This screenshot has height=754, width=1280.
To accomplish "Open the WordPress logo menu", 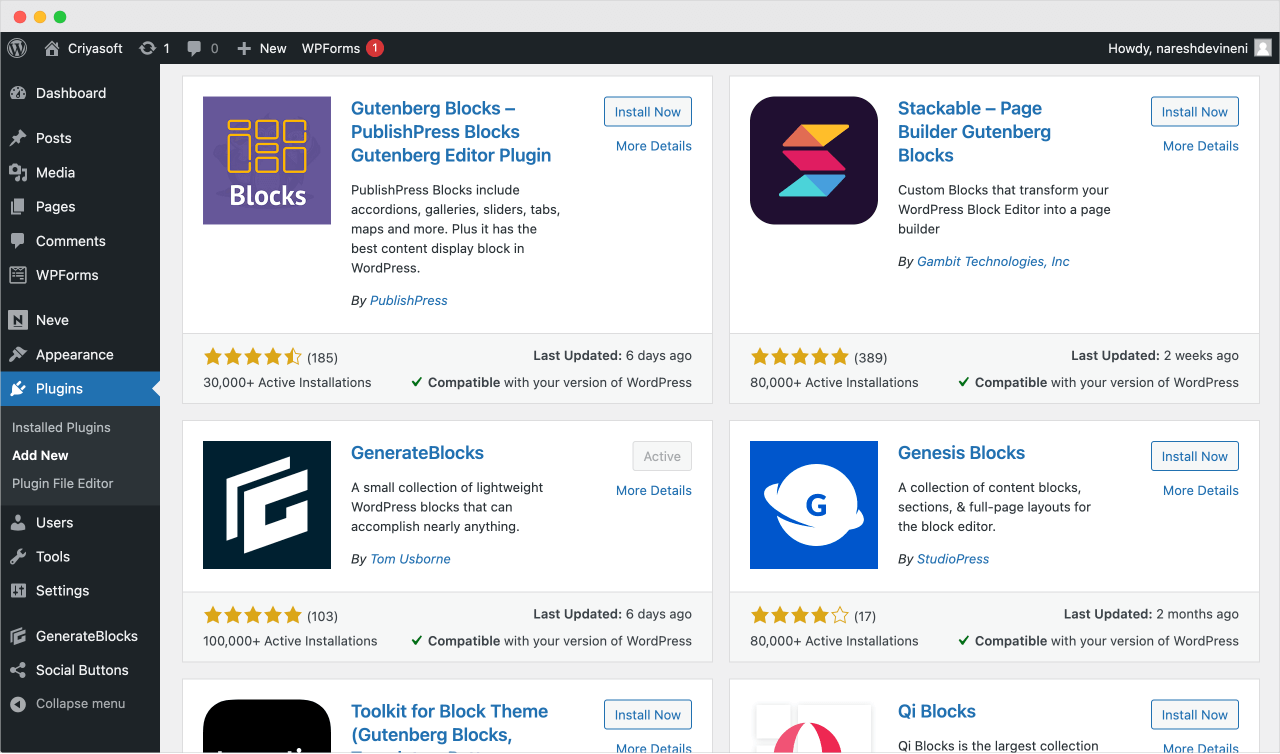I will pos(16,48).
